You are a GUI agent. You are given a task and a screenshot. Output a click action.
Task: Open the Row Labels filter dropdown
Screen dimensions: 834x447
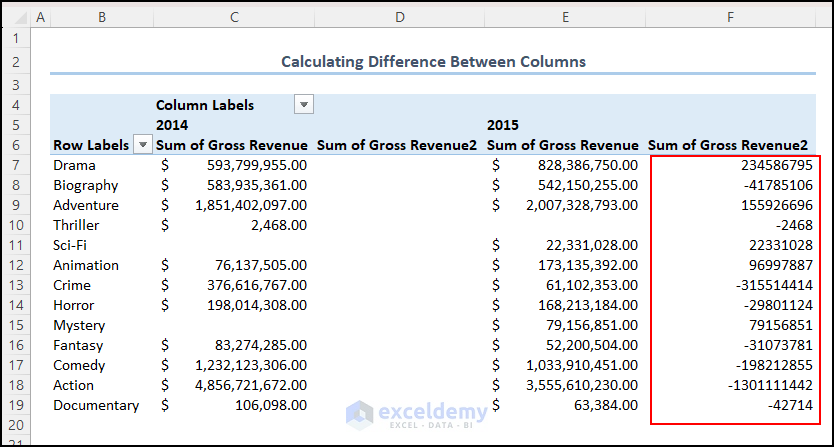tap(142, 145)
